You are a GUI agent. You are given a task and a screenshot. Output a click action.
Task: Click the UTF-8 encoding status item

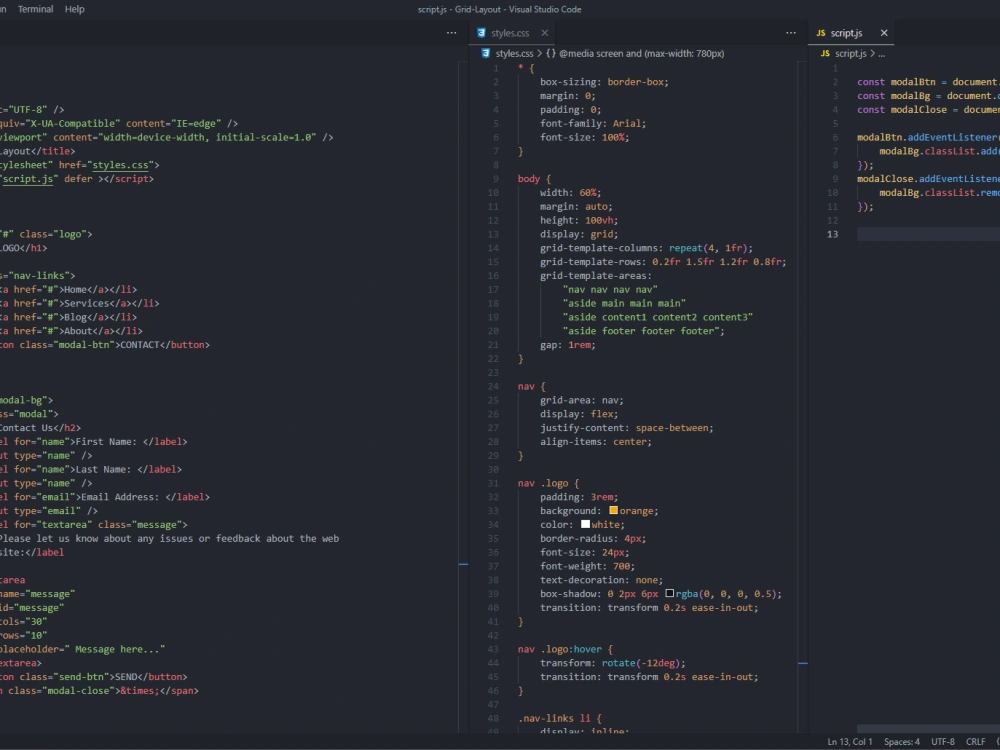tap(943, 742)
